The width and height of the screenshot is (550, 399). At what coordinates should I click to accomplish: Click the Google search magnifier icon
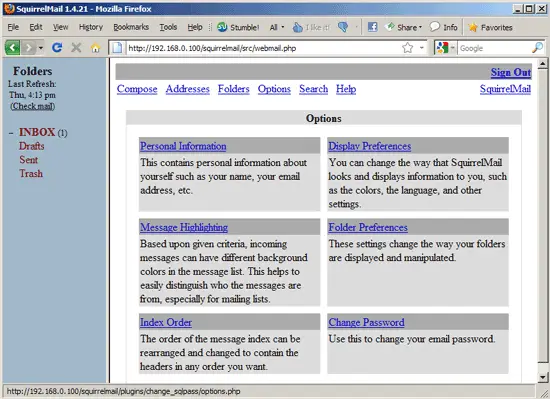tap(537, 48)
